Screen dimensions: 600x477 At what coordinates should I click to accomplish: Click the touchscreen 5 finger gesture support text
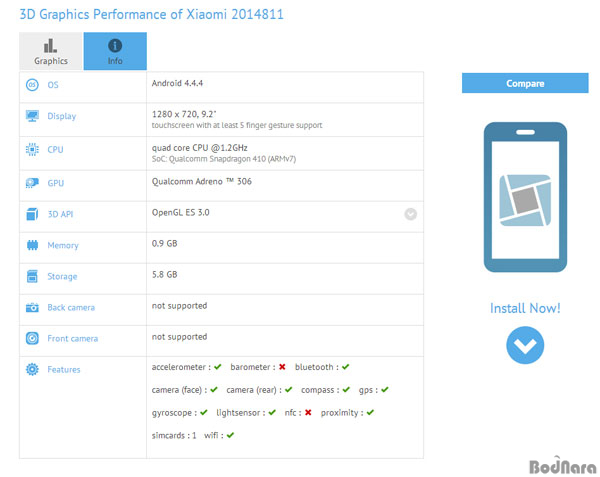237,125
